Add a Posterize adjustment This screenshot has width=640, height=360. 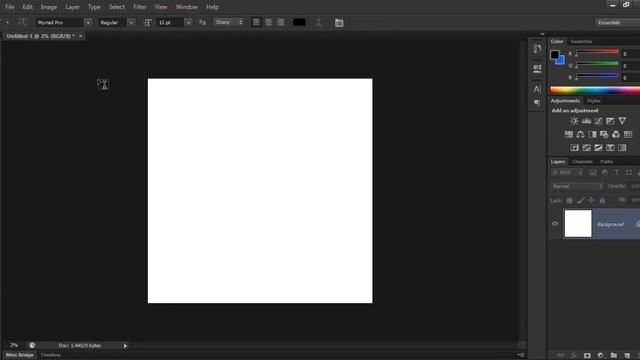coord(586,147)
